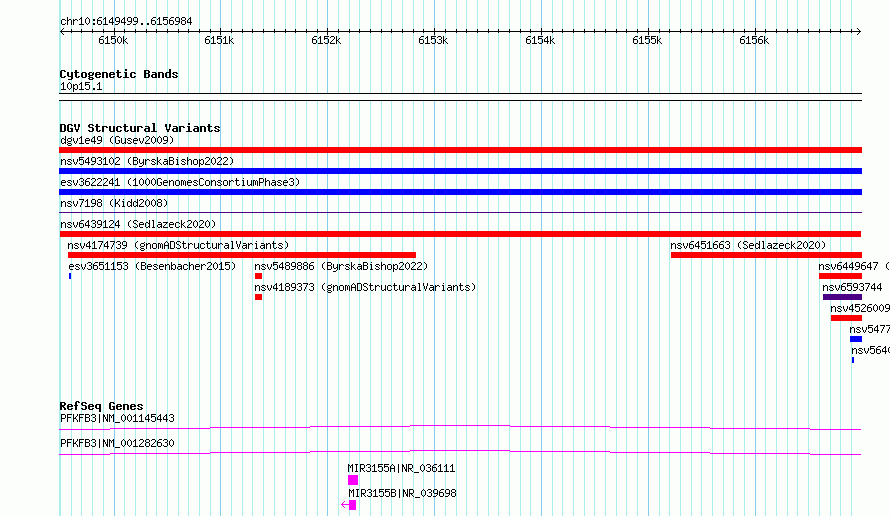Image resolution: width=890 pixels, height=516 pixels.
Task: Click the tiny blue mark under esv3651153
Action: point(70,276)
